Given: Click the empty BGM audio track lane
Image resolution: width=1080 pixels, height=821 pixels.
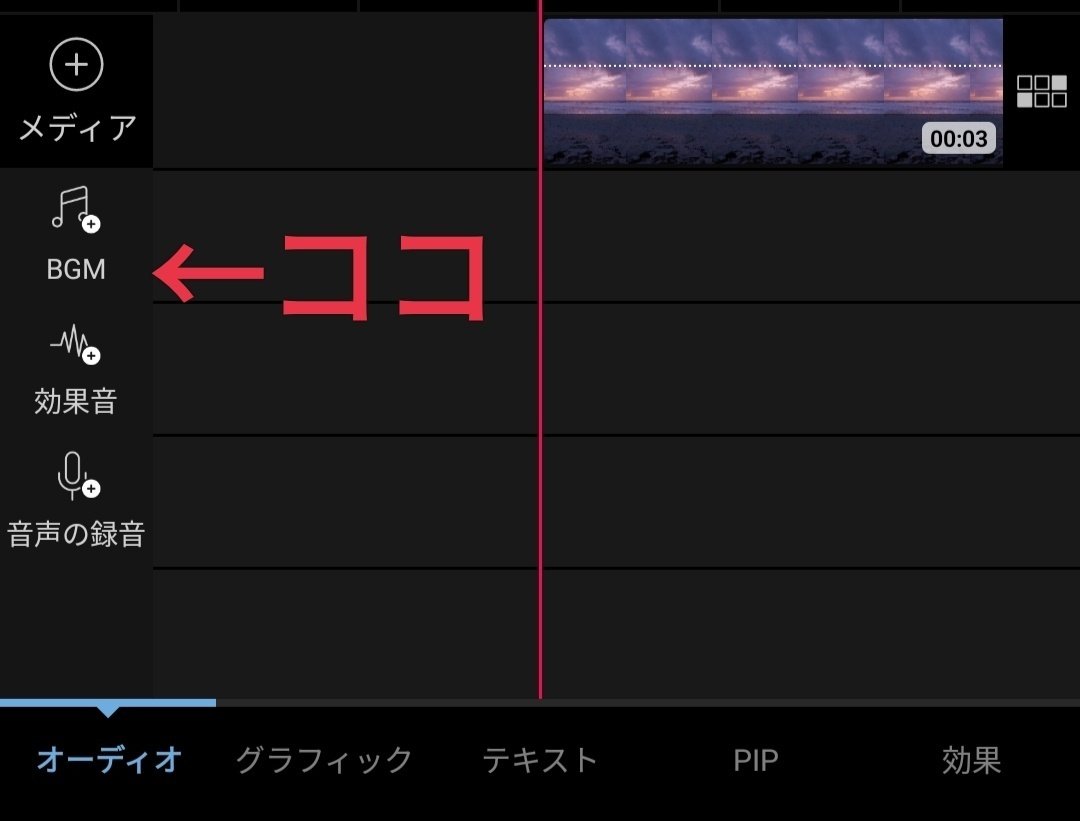Looking at the screenshot, I should click(616, 236).
